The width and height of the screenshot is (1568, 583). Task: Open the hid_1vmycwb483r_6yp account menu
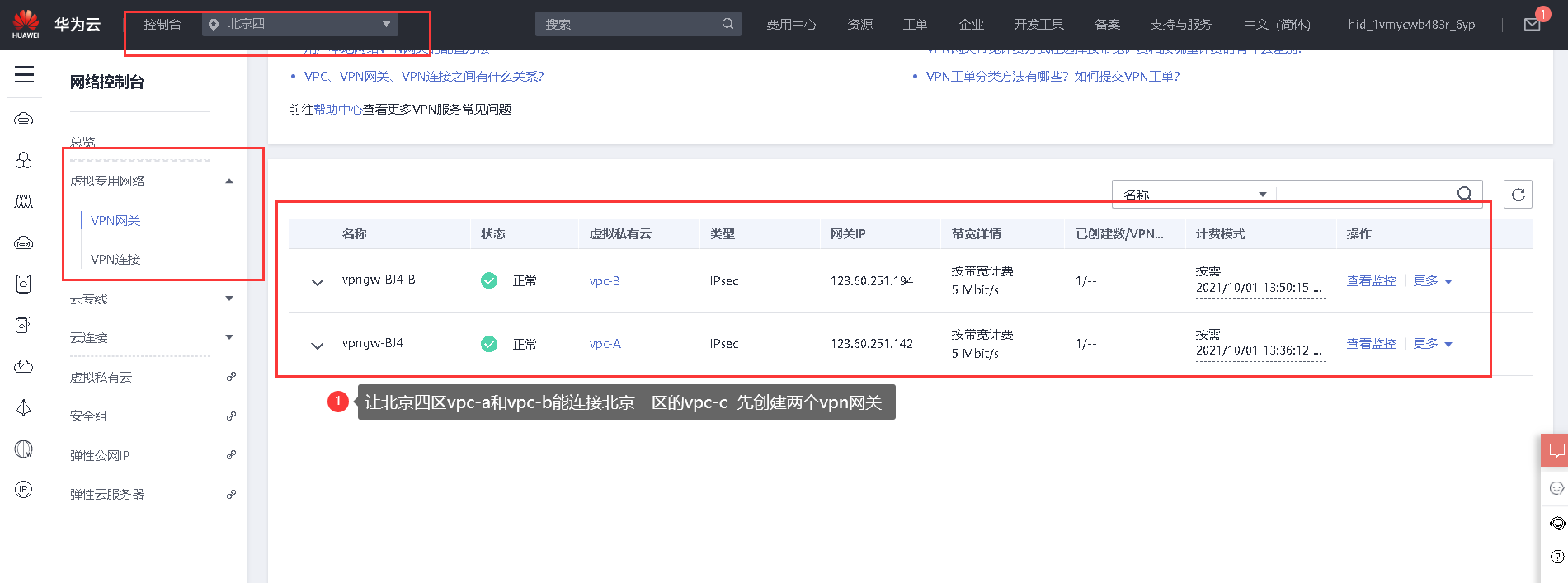tap(1411, 25)
